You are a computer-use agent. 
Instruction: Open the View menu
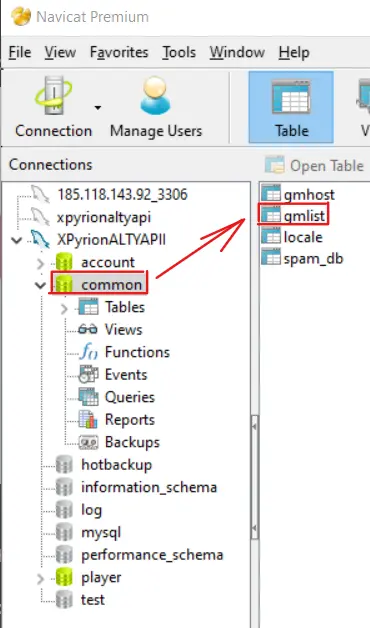[60, 52]
